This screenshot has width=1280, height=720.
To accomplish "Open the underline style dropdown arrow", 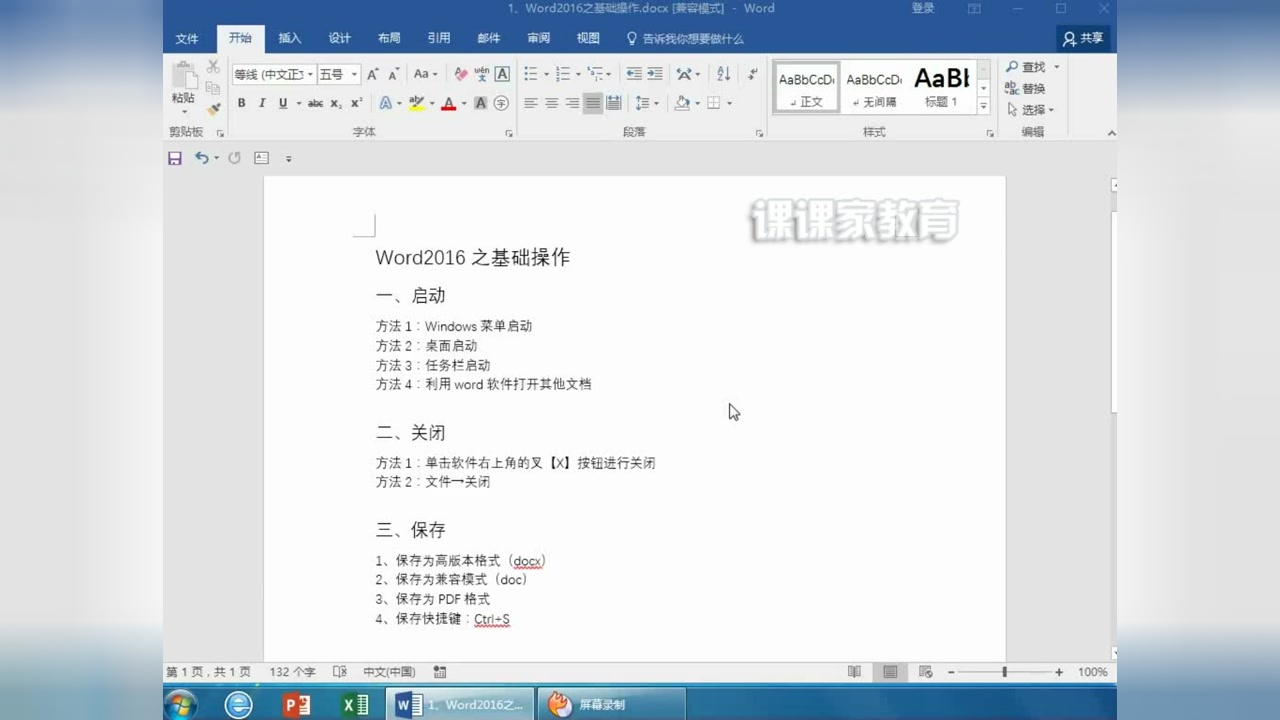I will [x=298, y=103].
